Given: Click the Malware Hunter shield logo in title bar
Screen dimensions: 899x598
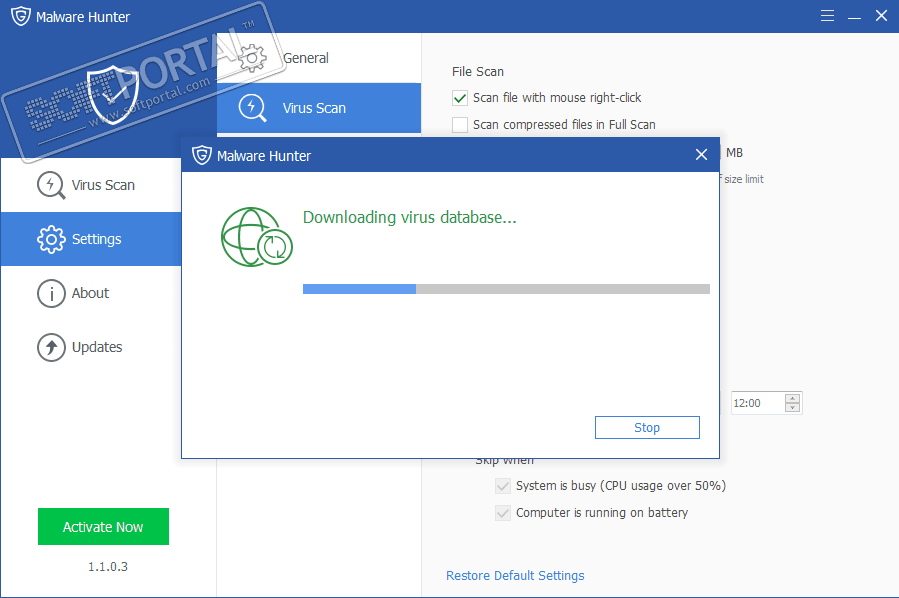Looking at the screenshot, I should tap(21, 16).
